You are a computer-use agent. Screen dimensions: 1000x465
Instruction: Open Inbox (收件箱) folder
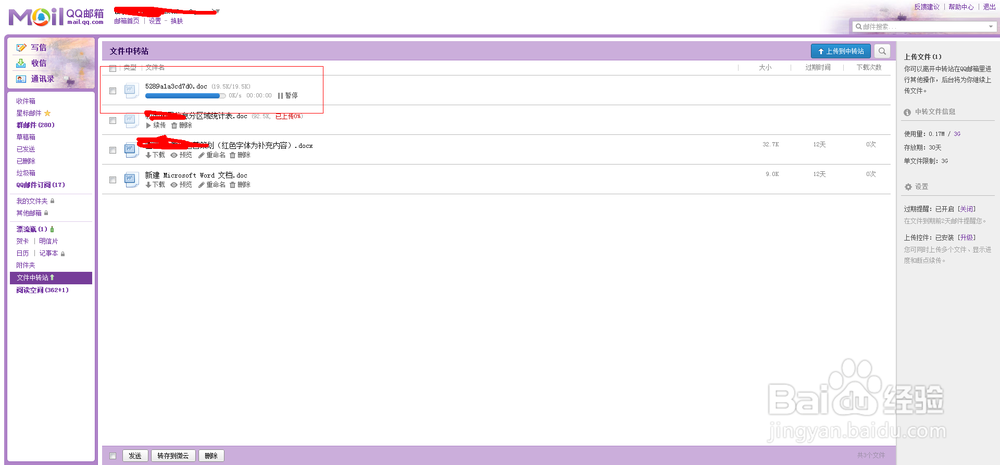(26, 101)
